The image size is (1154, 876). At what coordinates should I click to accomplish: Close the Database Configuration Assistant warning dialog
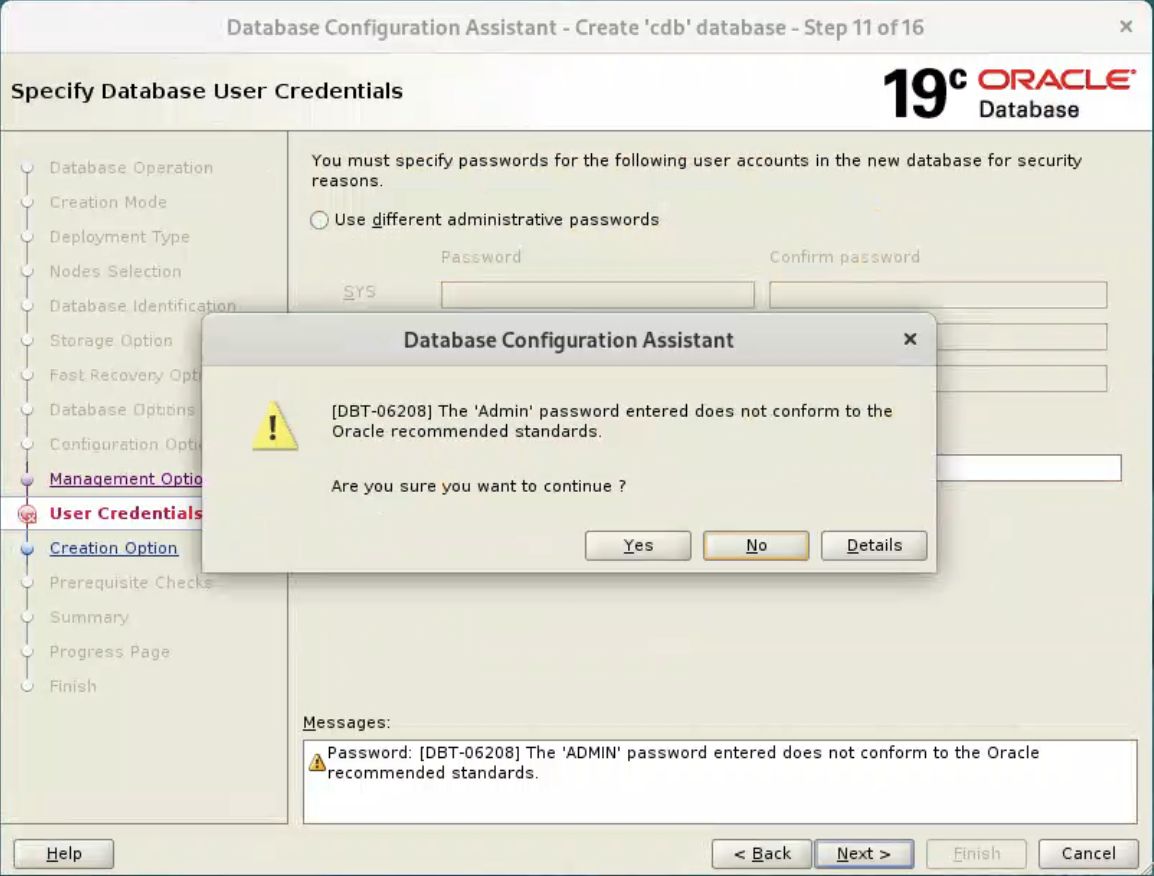click(910, 339)
